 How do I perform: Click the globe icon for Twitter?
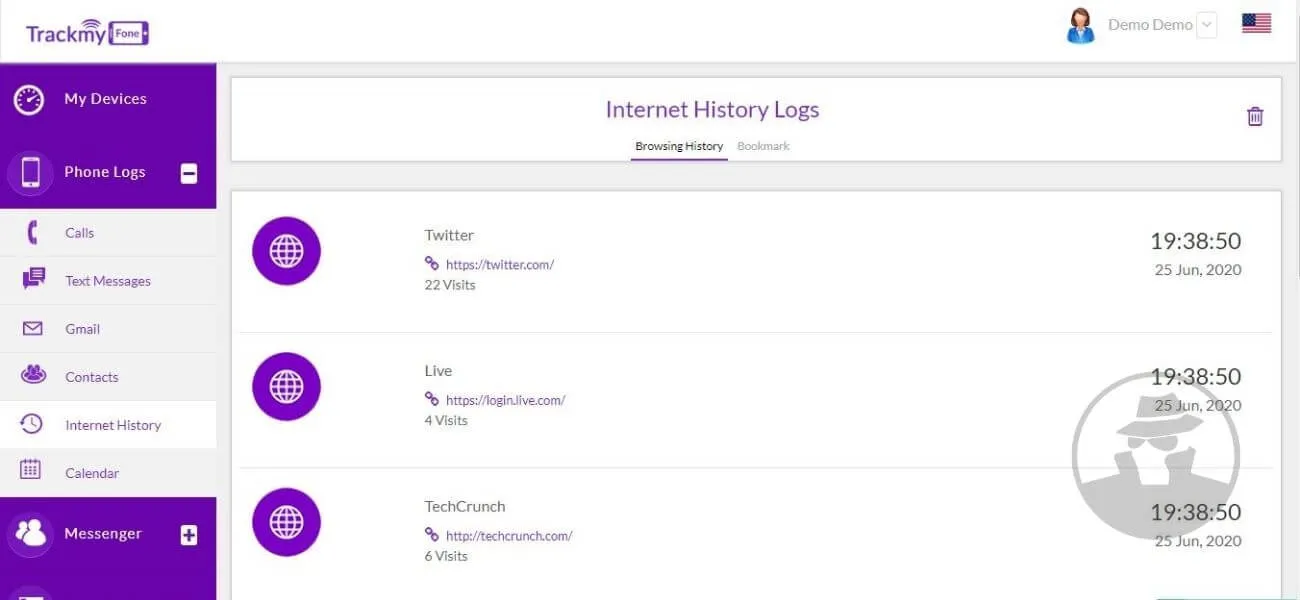tap(286, 251)
